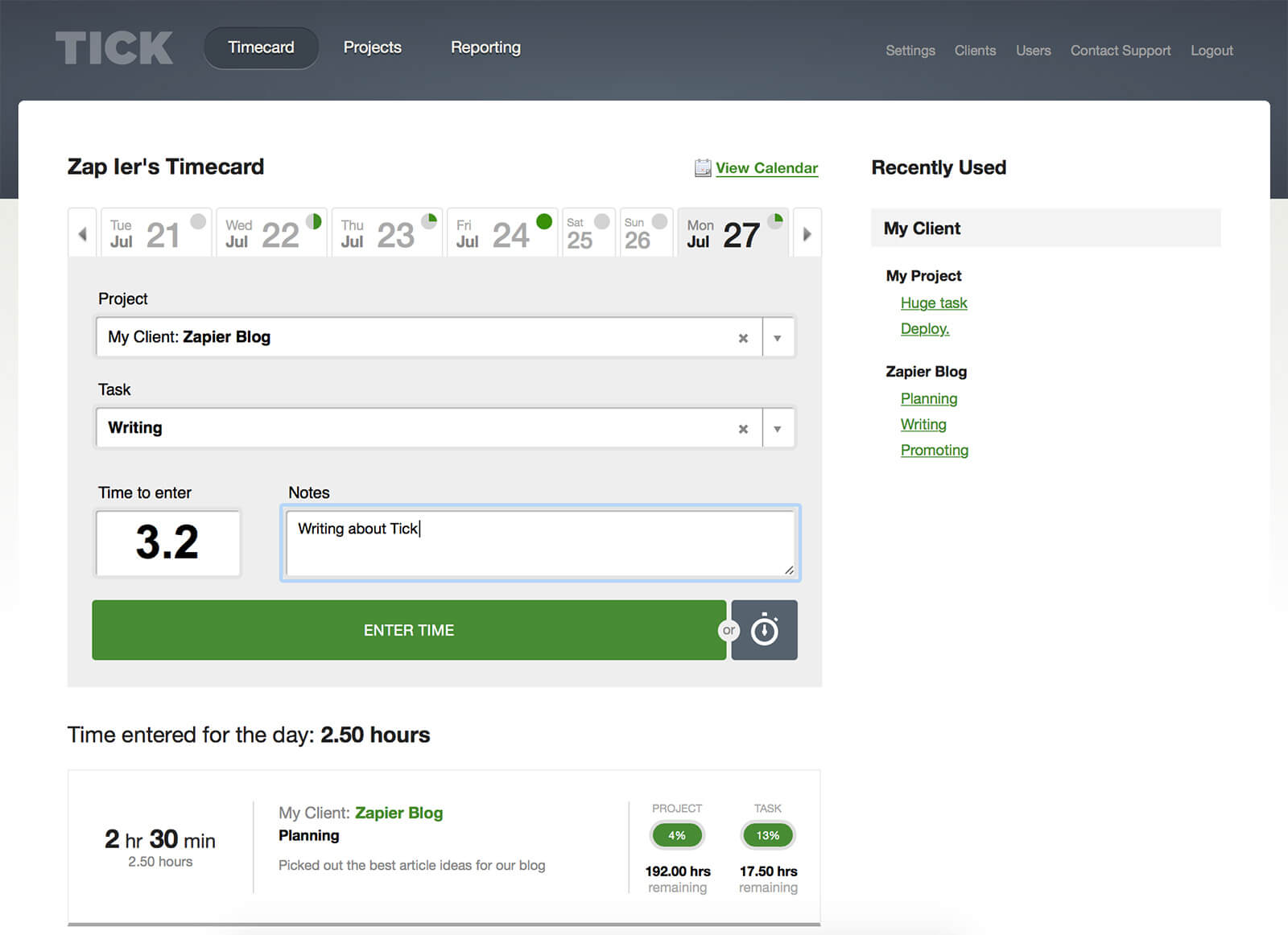
Task: Click the Fri Jul 24 full pie indicator
Action: (x=544, y=221)
